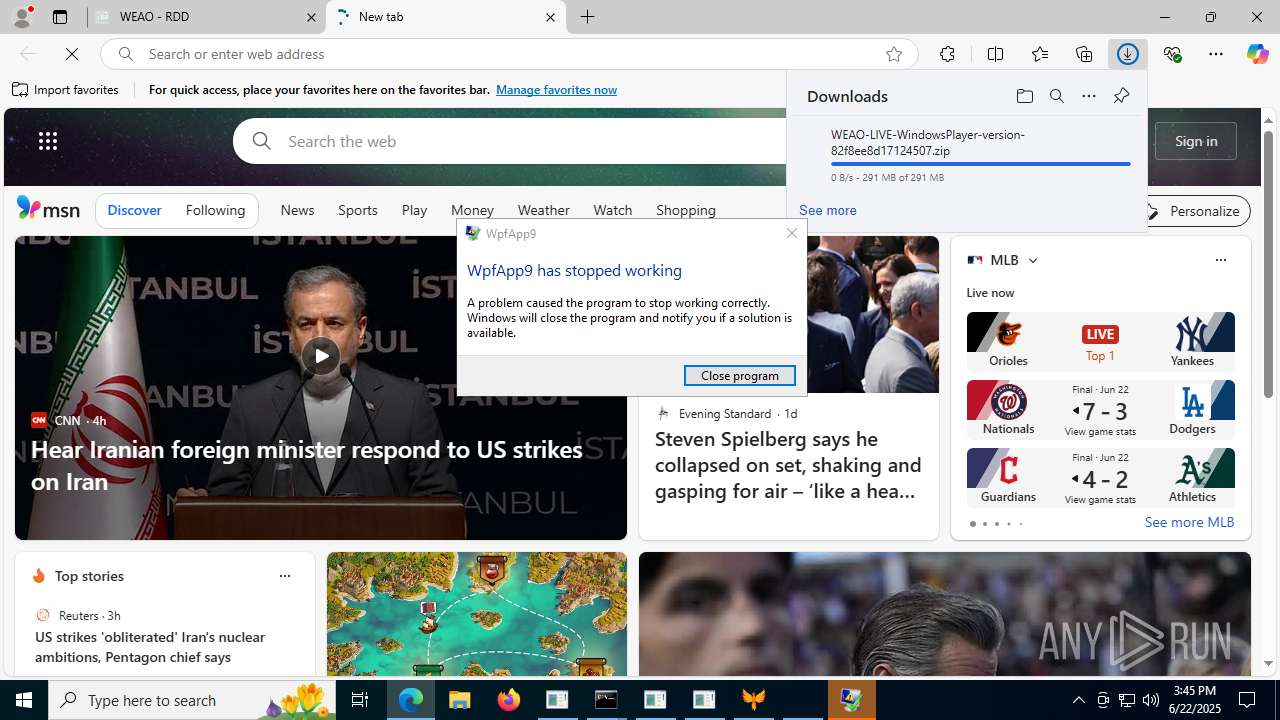The image size is (1280, 720).
Task: Open Task View on taskbar
Action: click(x=360, y=700)
